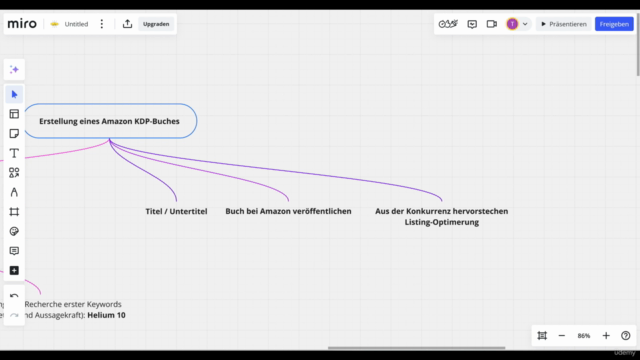Select the cursor selection tool
640x360 pixels.
[x=14, y=95]
